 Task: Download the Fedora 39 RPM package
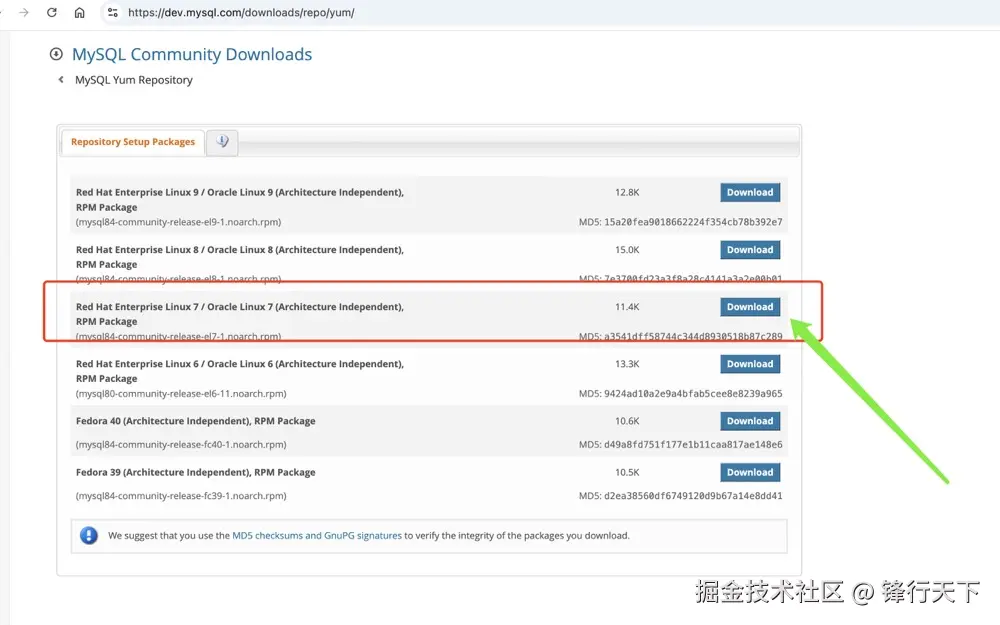(750, 472)
